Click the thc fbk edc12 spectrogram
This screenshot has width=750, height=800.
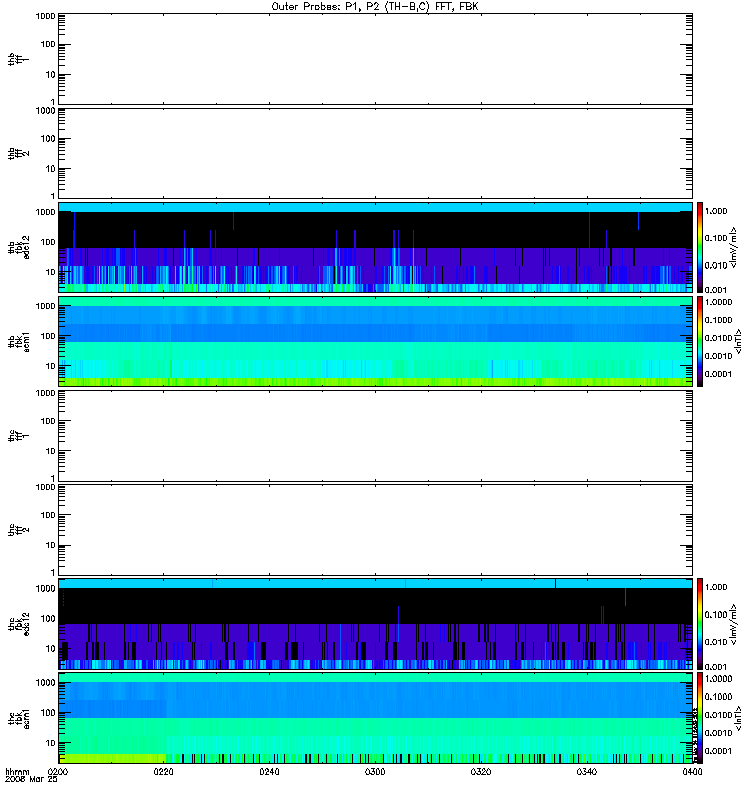[376, 624]
